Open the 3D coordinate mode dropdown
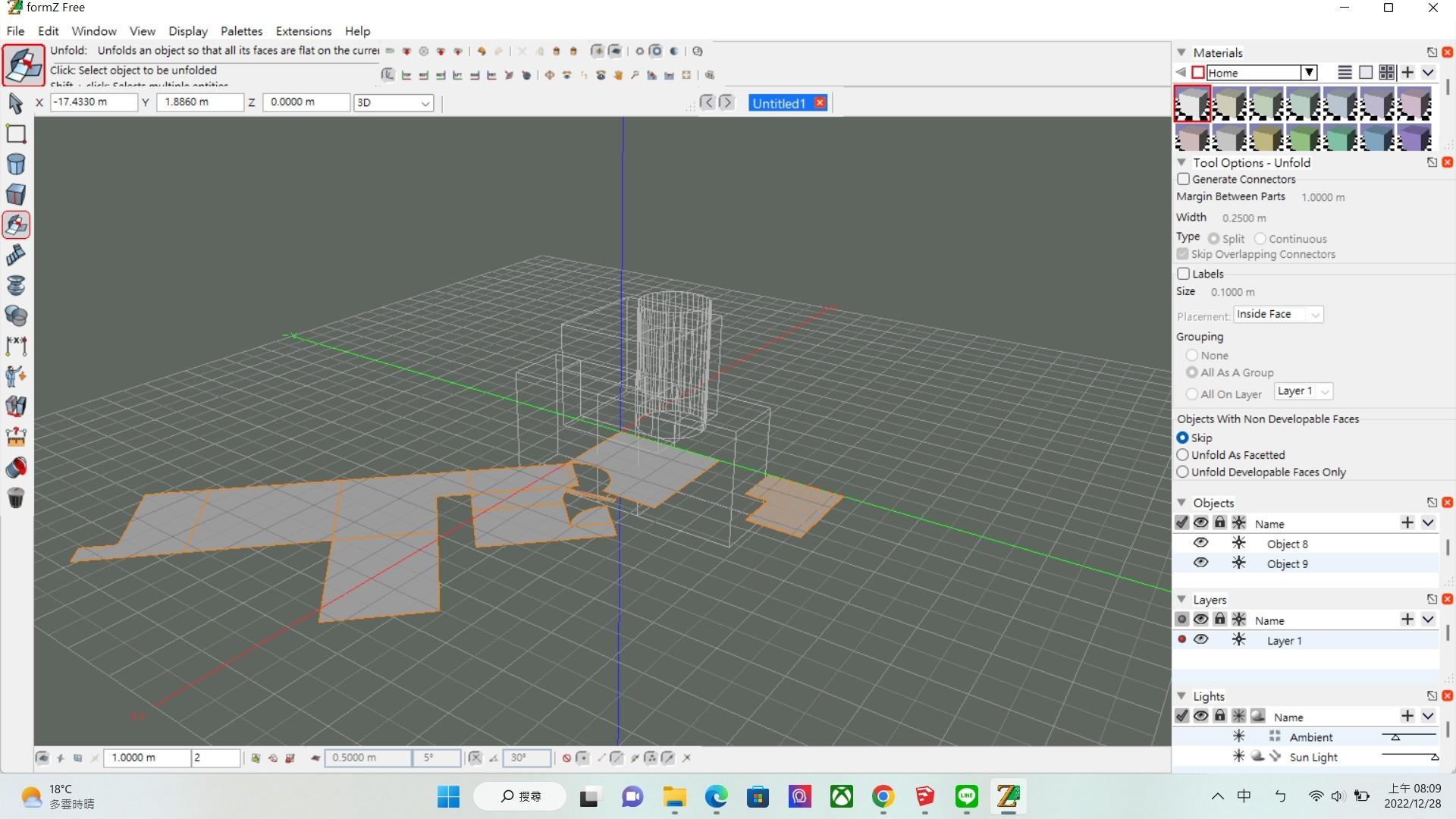This screenshot has height=819, width=1456. [x=394, y=102]
